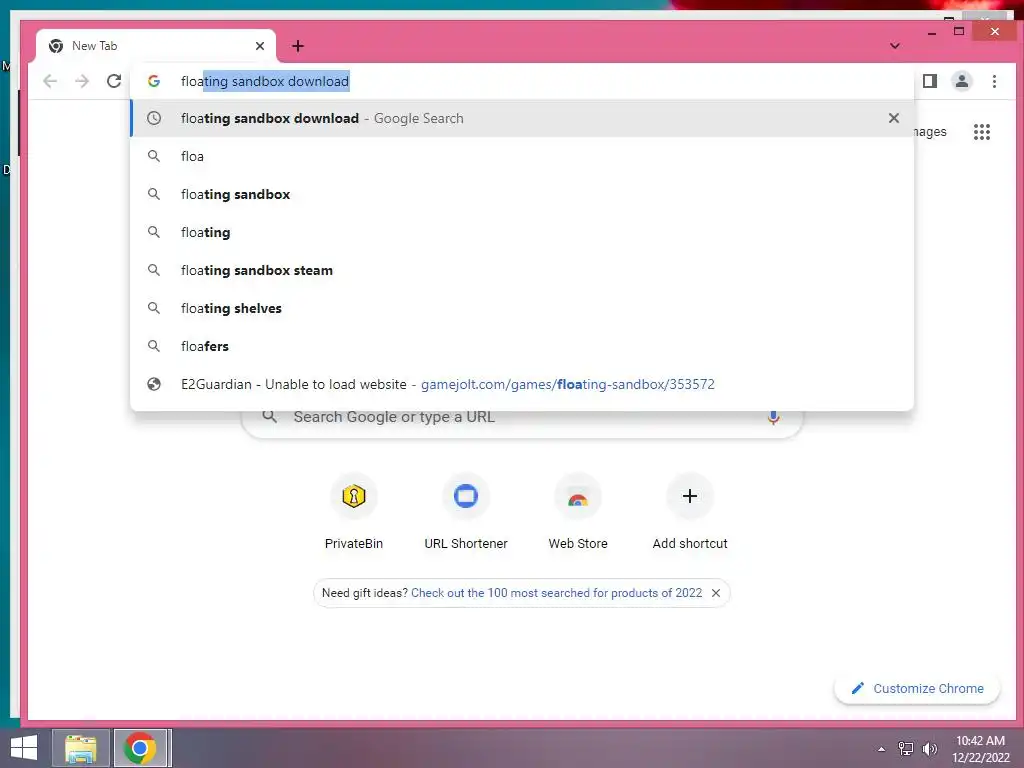Image resolution: width=1024 pixels, height=768 pixels.
Task: Open a new tab with plus button
Action: (298, 46)
